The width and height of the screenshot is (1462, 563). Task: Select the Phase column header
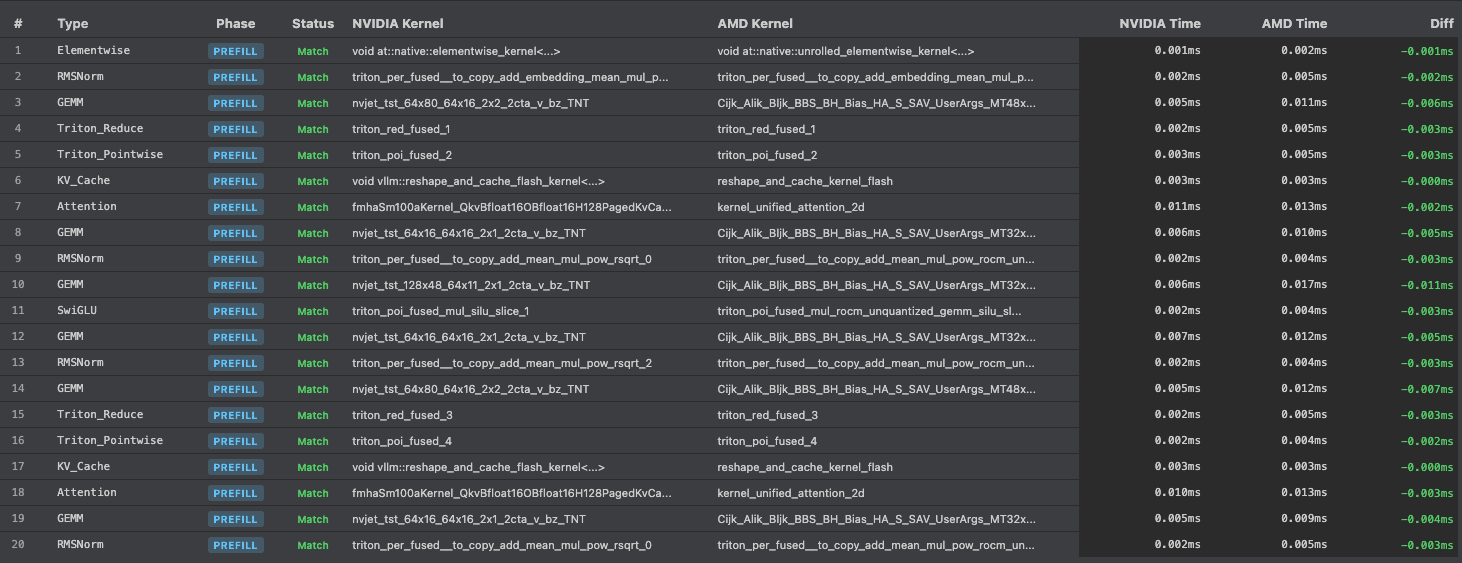[235, 23]
